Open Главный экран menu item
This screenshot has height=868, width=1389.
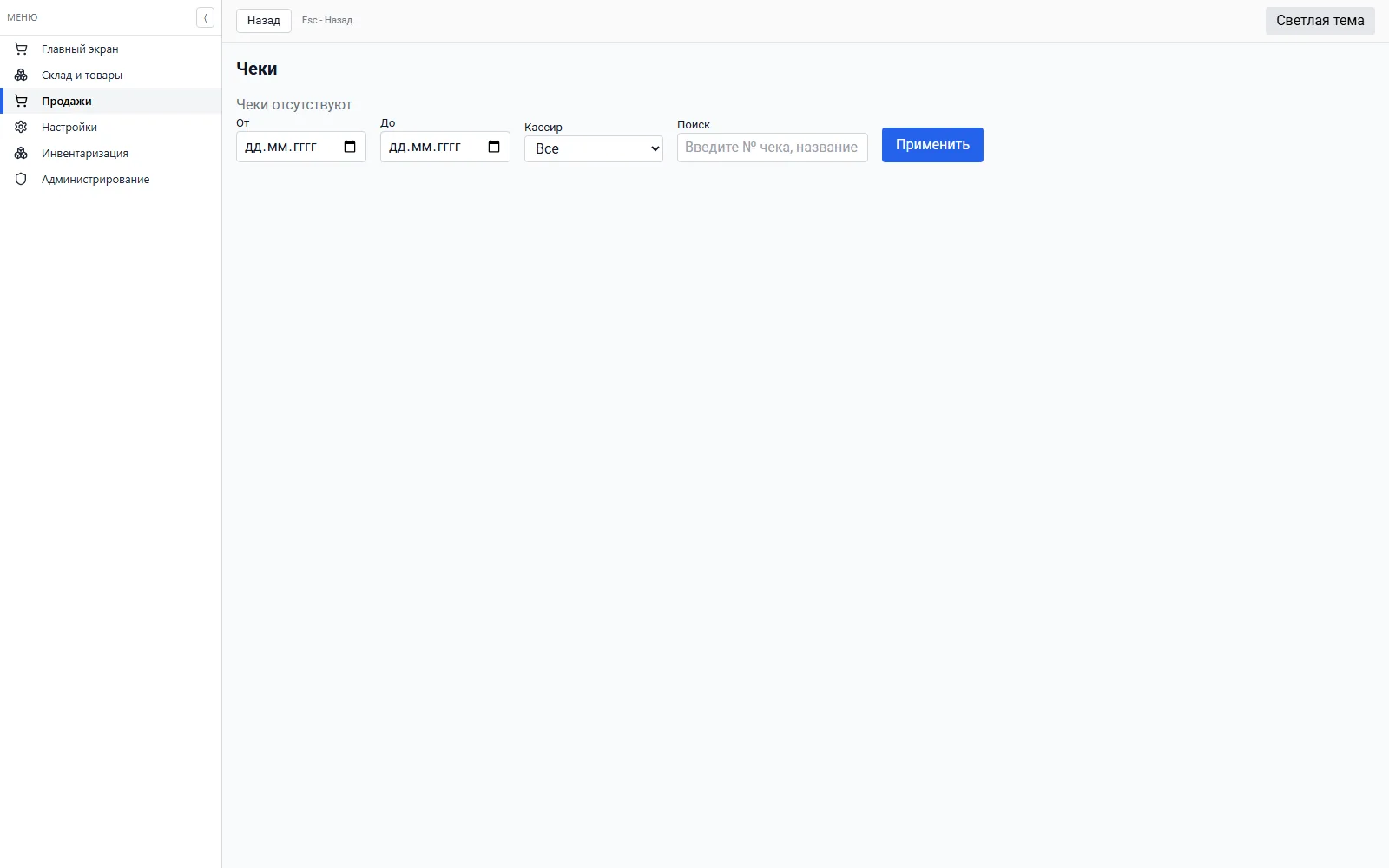click(110, 49)
